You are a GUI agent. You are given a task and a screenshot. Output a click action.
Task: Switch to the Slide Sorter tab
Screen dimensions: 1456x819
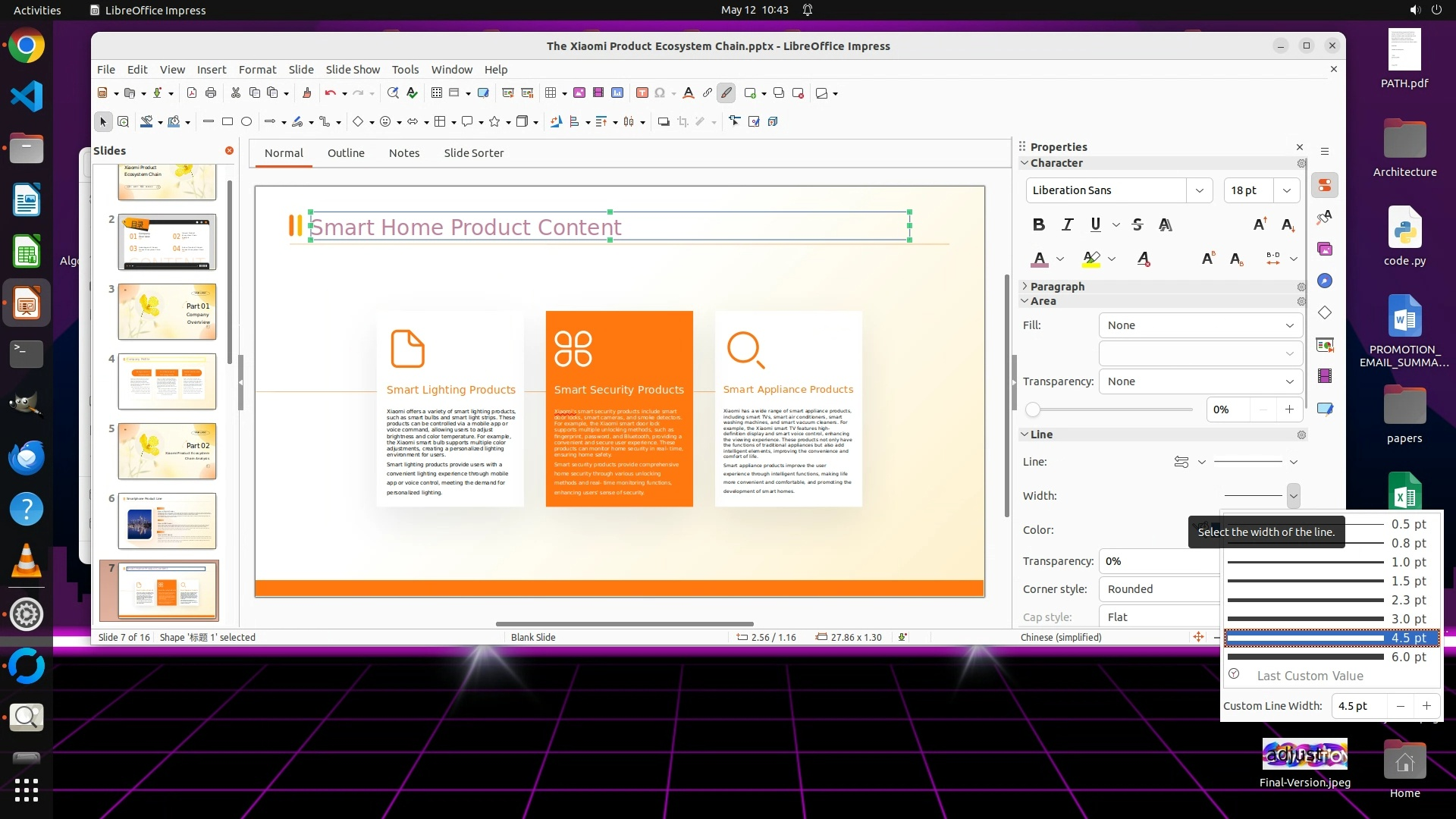tap(473, 152)
